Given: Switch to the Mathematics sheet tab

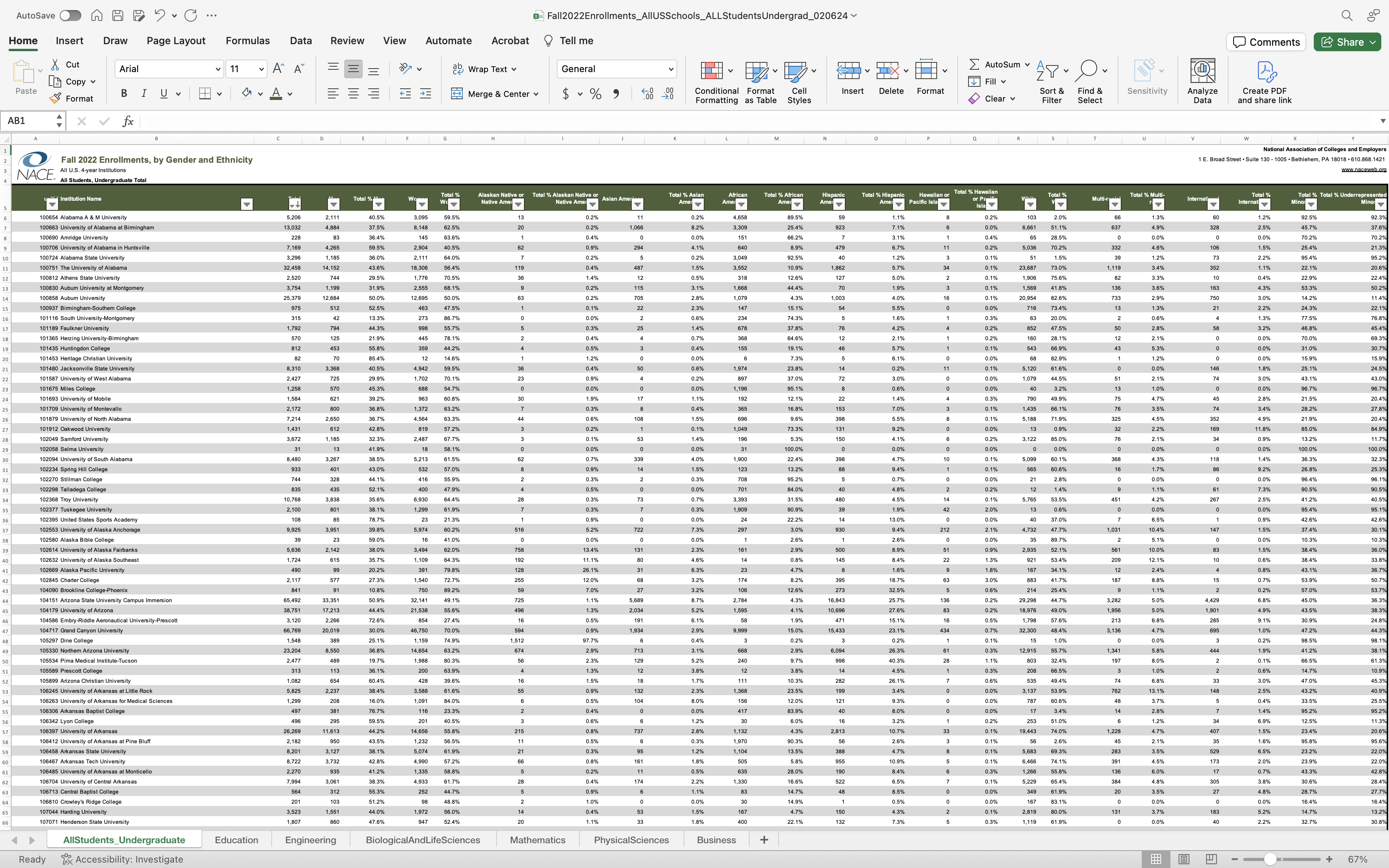Looking at the screenshot, I should click(537, 840).
